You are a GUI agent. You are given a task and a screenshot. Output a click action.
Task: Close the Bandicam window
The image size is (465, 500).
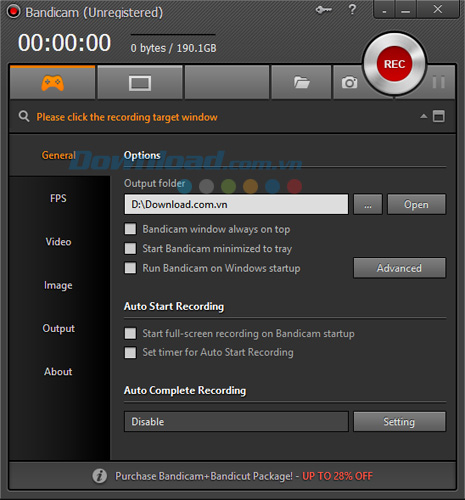click(x=438, y=9)
